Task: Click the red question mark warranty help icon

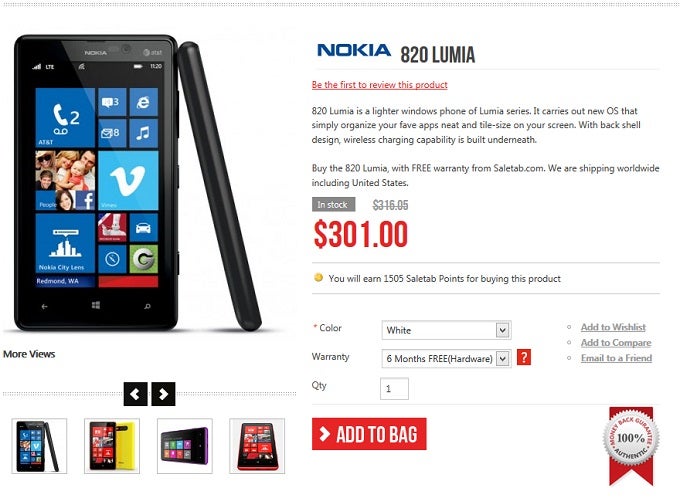Action: pos(524,357)
